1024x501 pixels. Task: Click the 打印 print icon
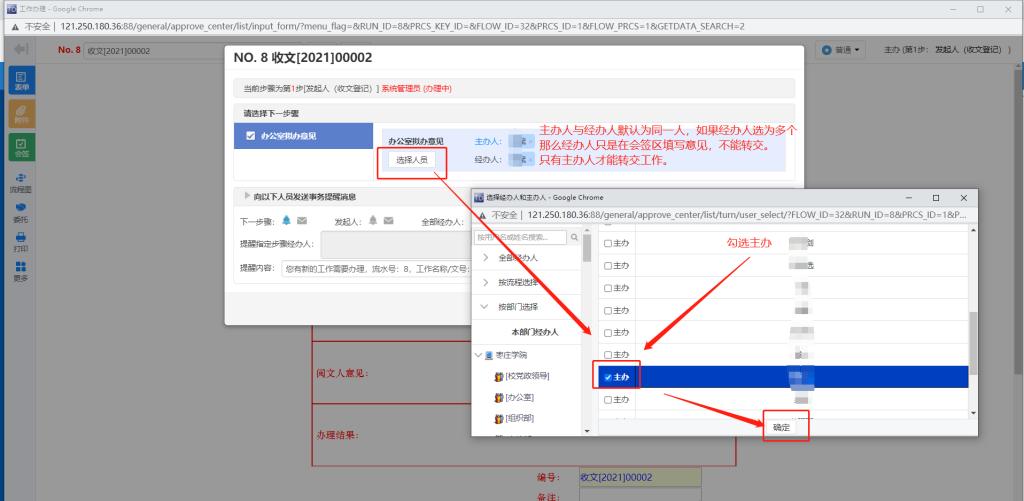(21, 241)
